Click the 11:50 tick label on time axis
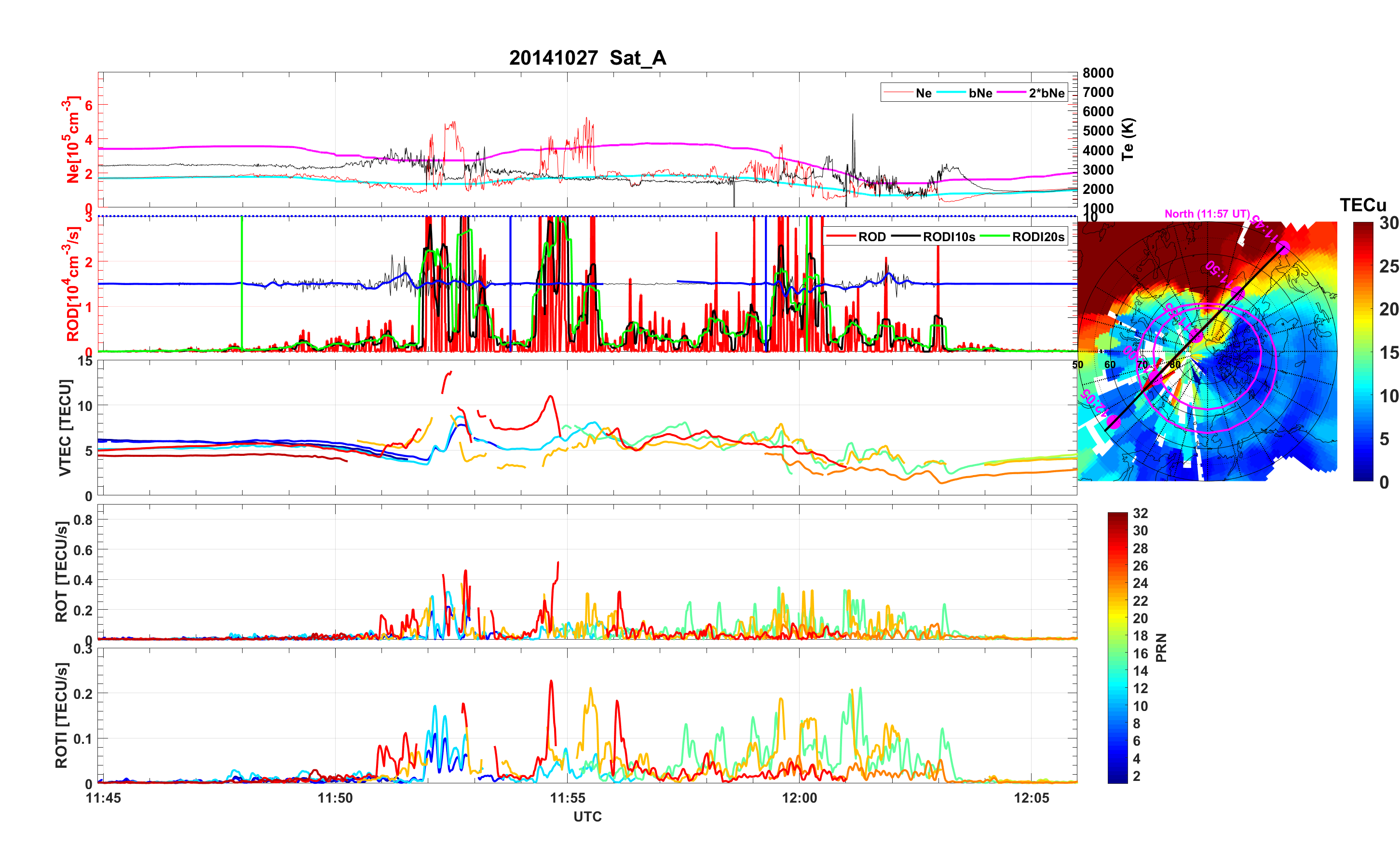This screenshot has width=1400, height=847. 335,797
